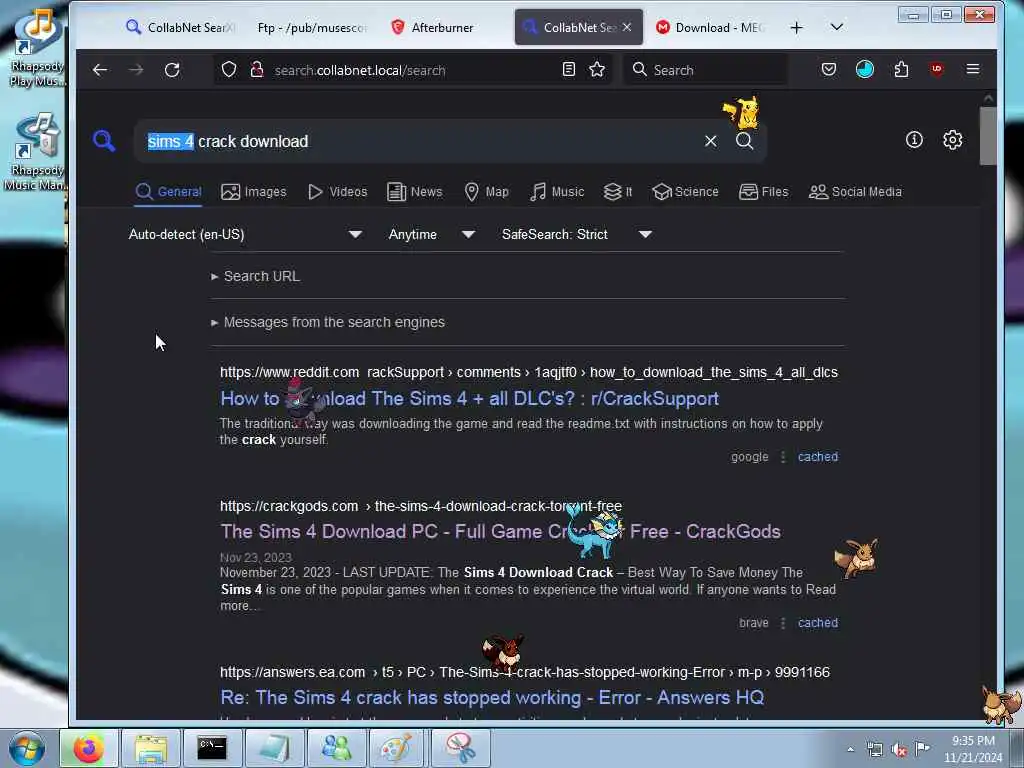
Task: Open the Answers HQ crack stopped working result
Action: click(x=492, y=697)
